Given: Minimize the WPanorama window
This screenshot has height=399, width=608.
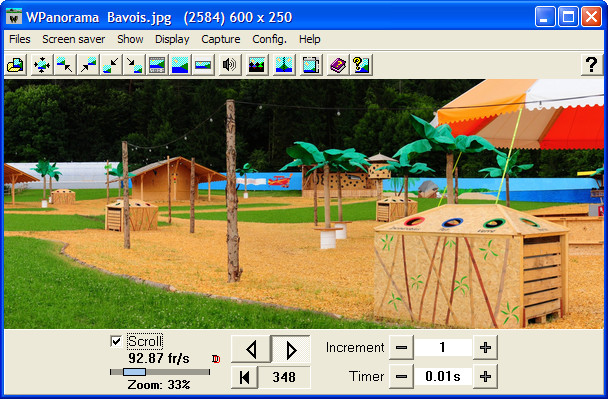Looking at the screenshot, I should click(545, 17).
